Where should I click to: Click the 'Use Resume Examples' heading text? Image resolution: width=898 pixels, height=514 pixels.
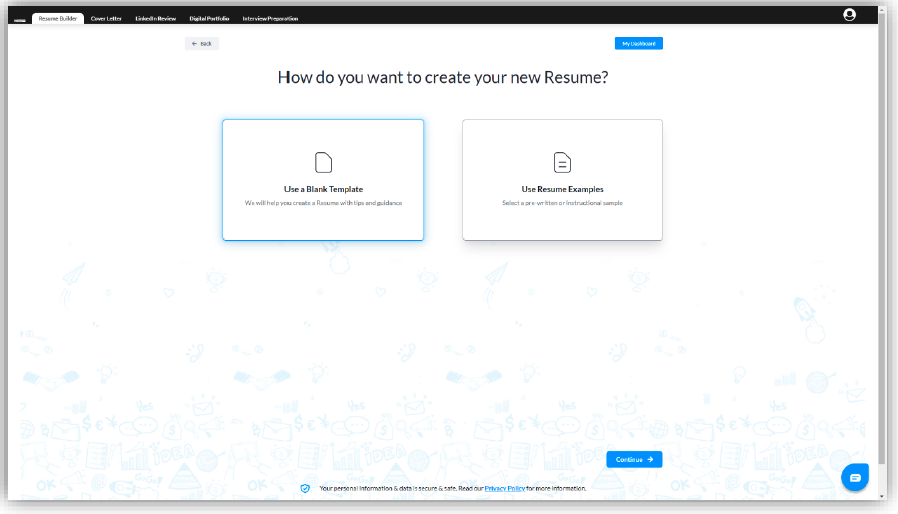pyautogui.click(x=562, y=189)
